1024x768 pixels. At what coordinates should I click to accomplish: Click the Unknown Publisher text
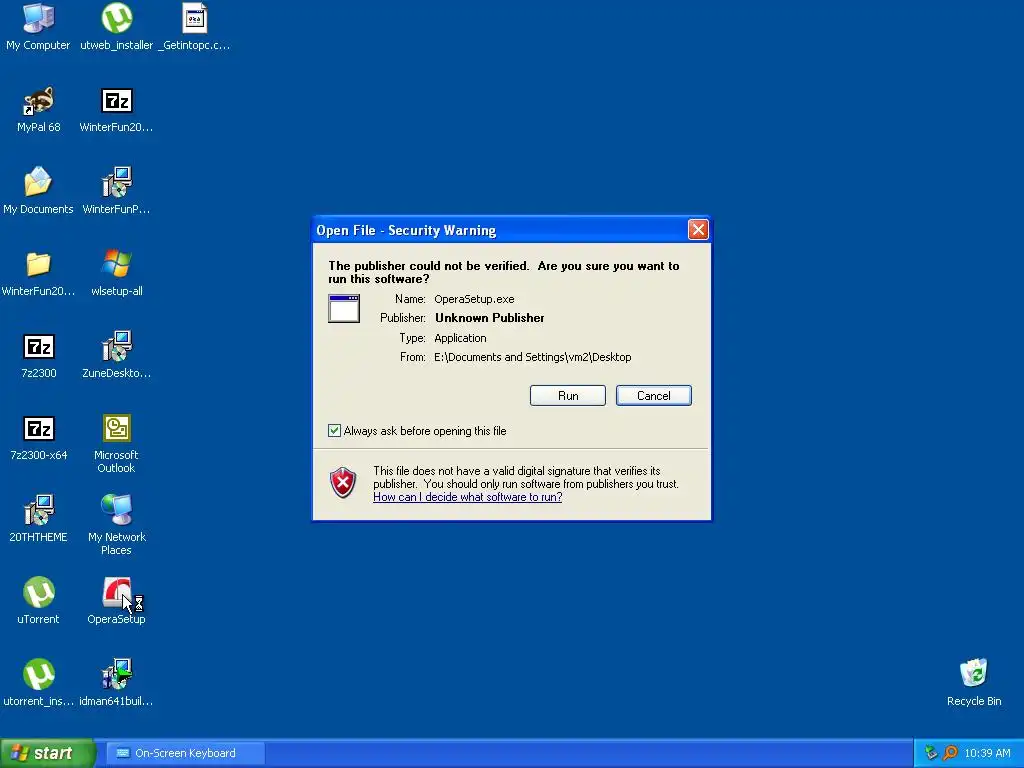(490, 318)
